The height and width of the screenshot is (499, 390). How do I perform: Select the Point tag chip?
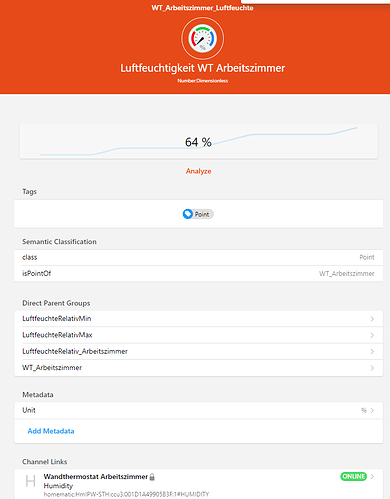click(x=198, y=214)
